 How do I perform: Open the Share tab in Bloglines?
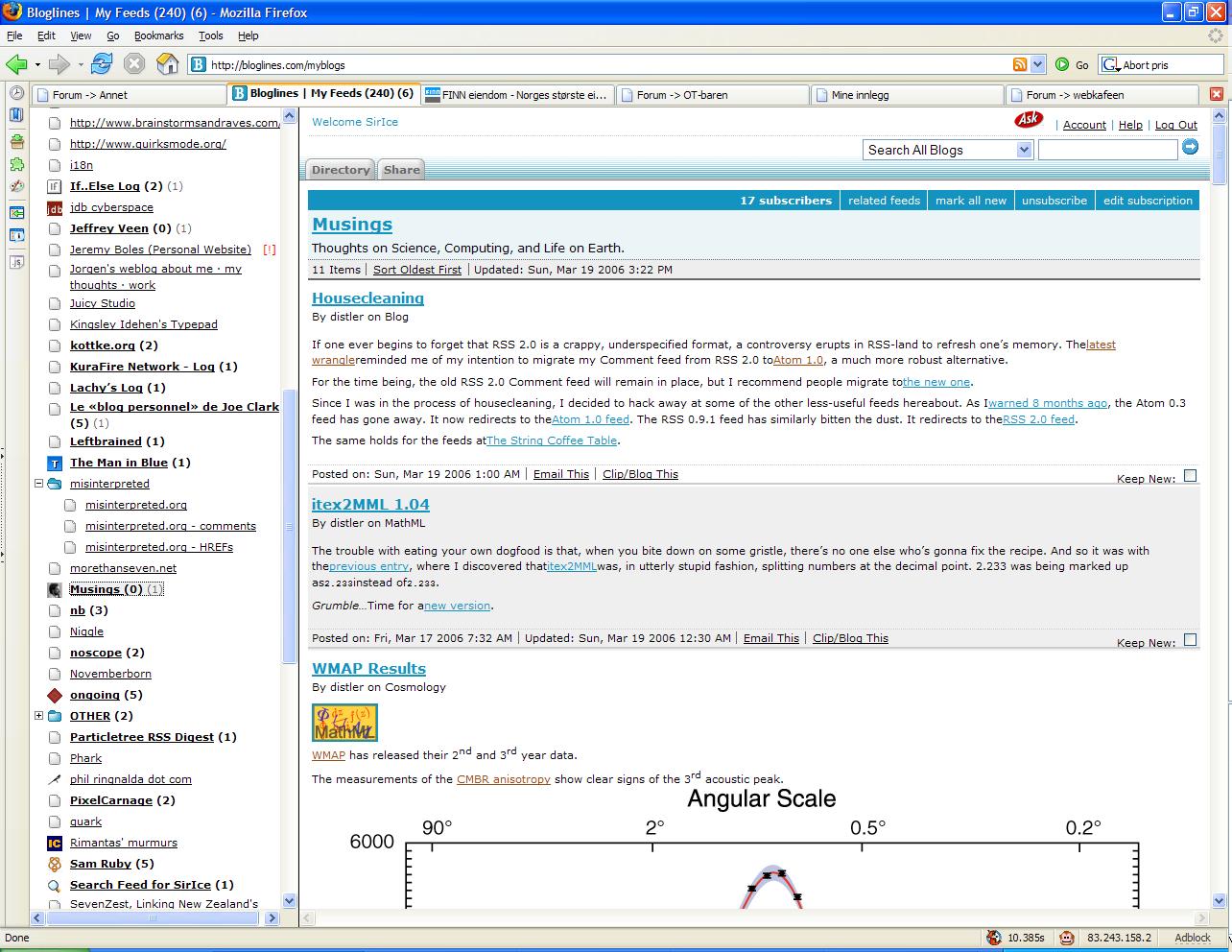(402, 170)
